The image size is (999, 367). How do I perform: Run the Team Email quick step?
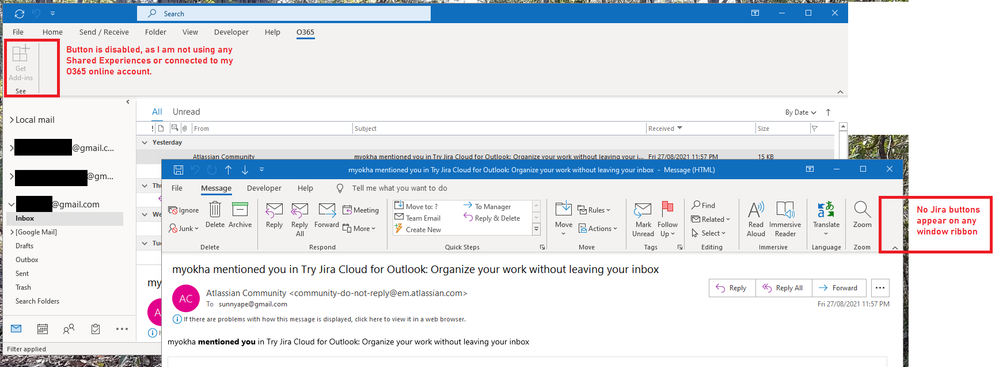click(417, 218)
